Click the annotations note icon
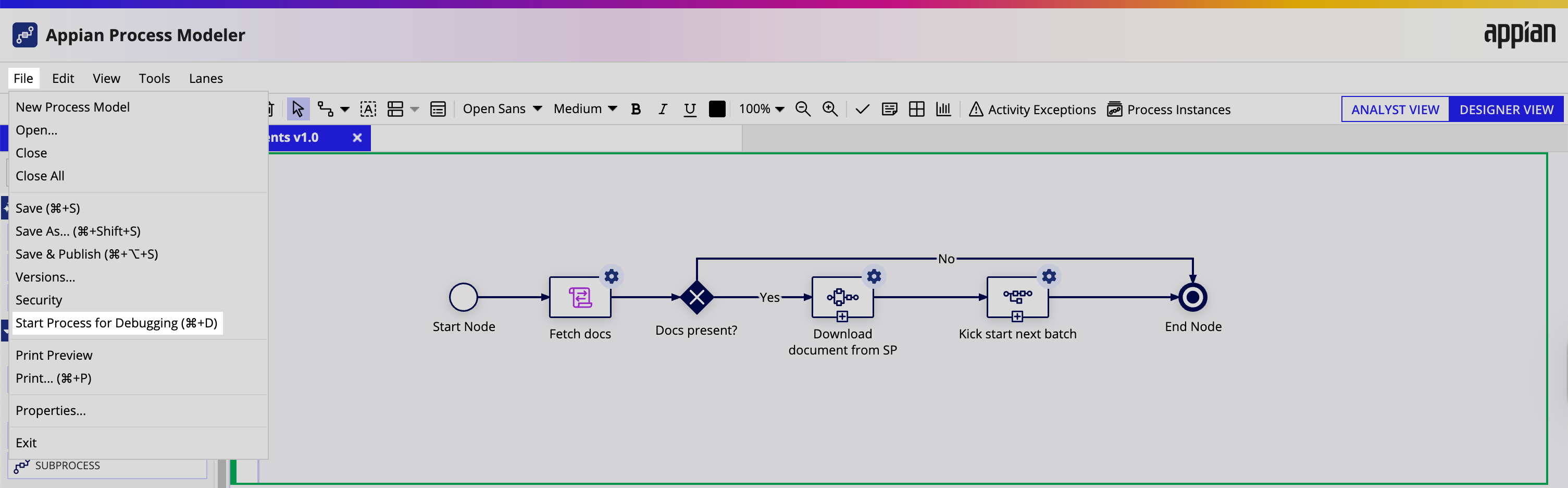The image size is (1568, 488). click(889, 109)
